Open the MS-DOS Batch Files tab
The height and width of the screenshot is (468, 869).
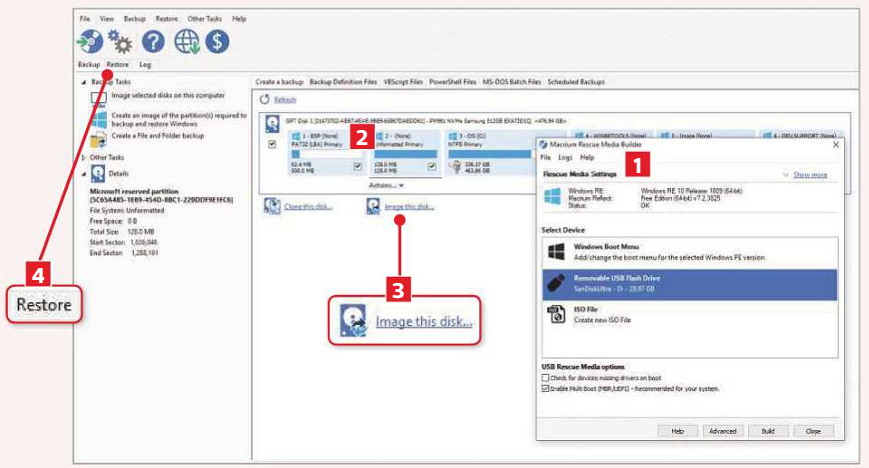(512, 82)
